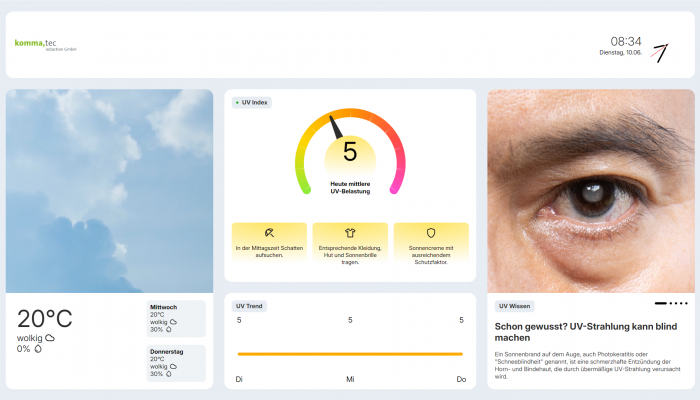Click the komma,tec logo
Viewport: 700px width, 400px height.
[x=45, y=45]
